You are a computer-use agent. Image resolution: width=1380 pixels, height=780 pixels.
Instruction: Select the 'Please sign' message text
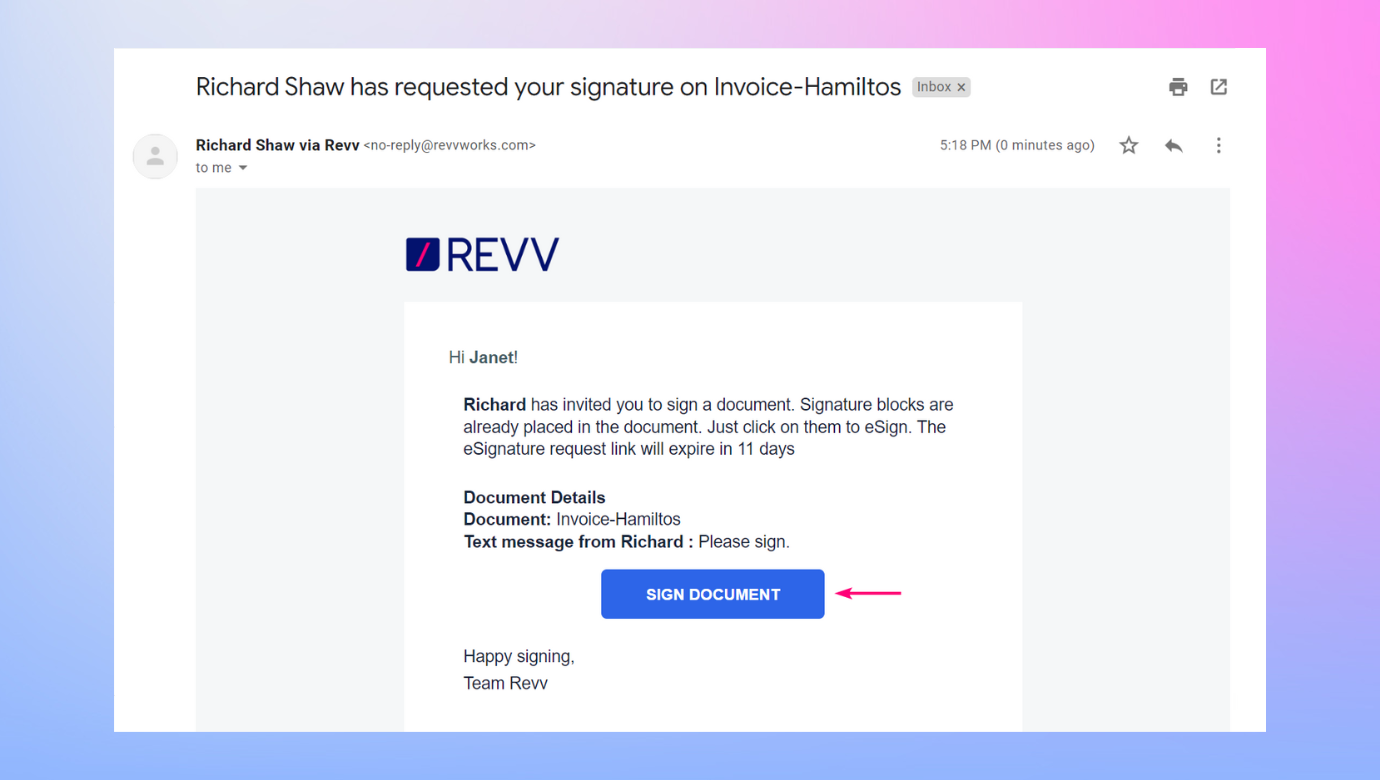(x=744, y=541)
